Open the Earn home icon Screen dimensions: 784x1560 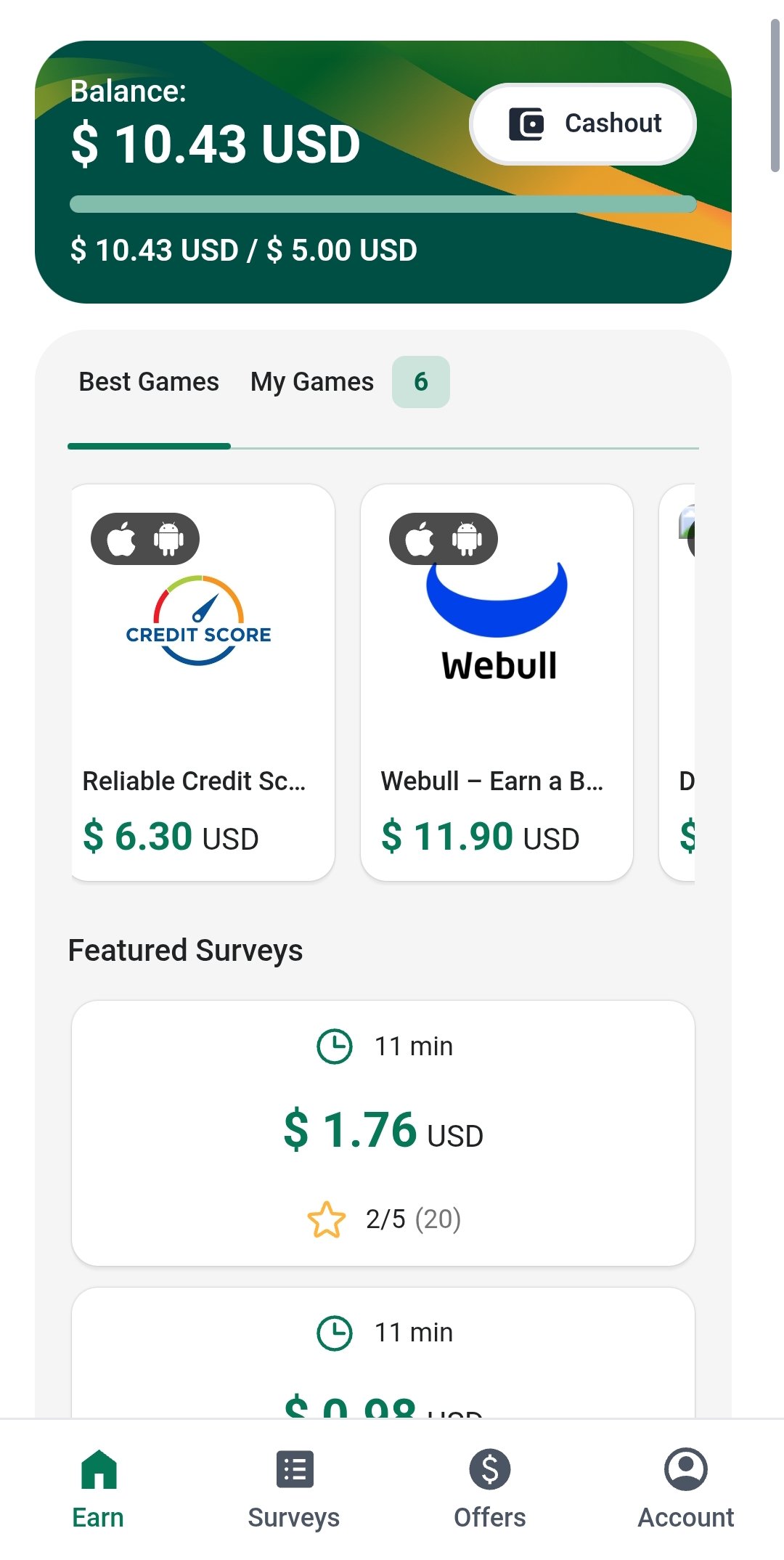point(99,1468)
